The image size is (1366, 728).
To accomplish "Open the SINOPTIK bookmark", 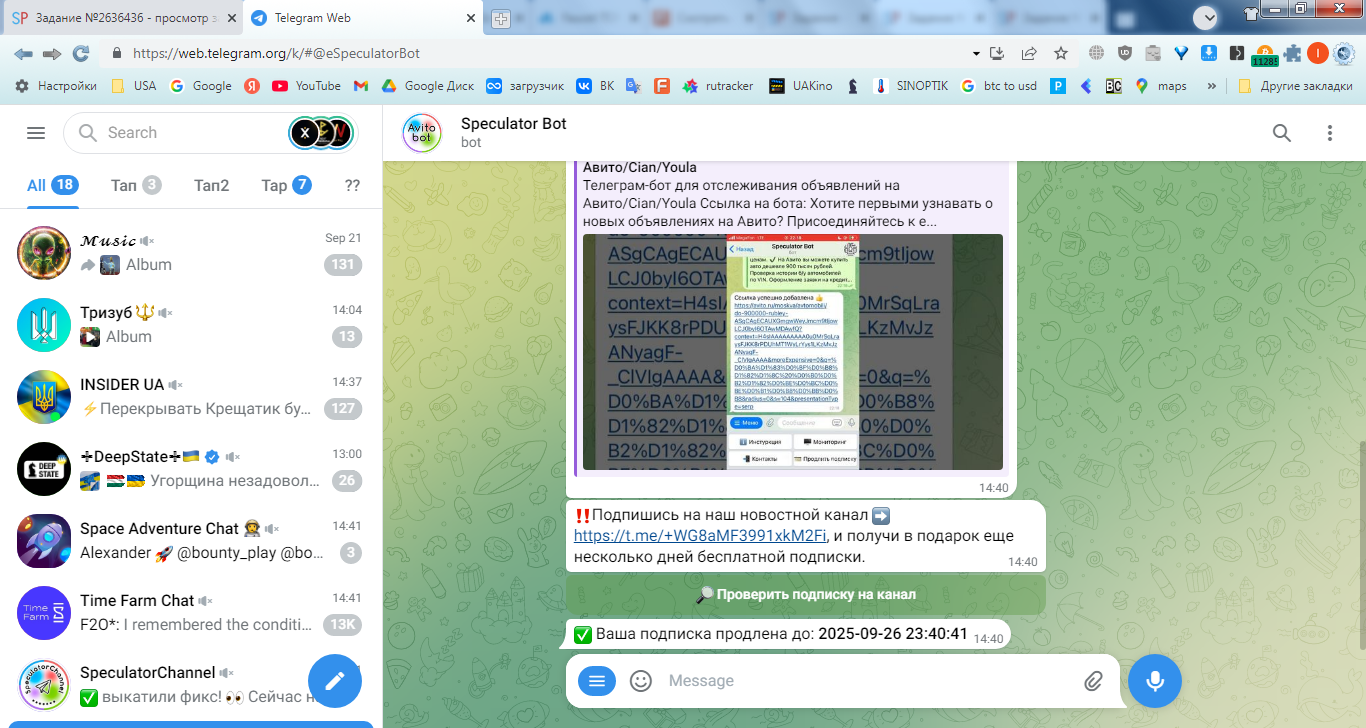I will point(911,86).
